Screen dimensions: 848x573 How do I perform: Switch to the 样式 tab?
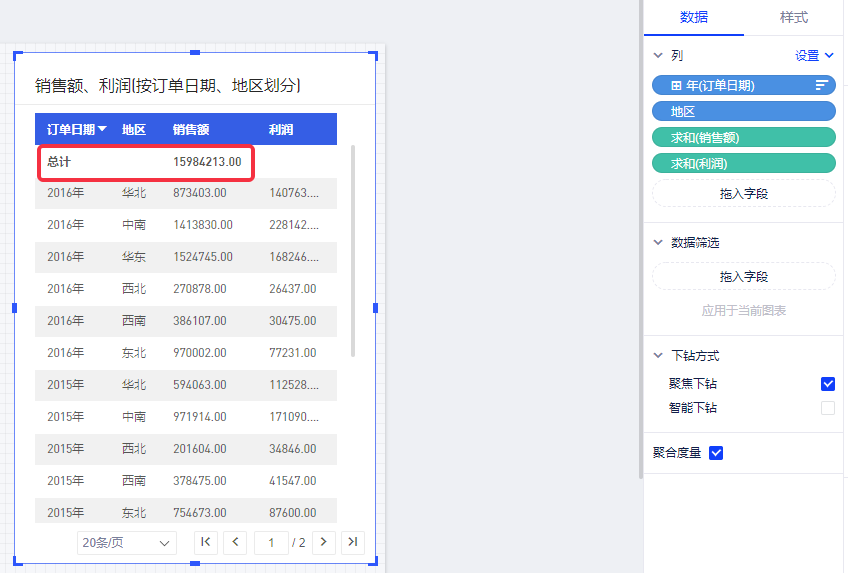pos(793,18)
